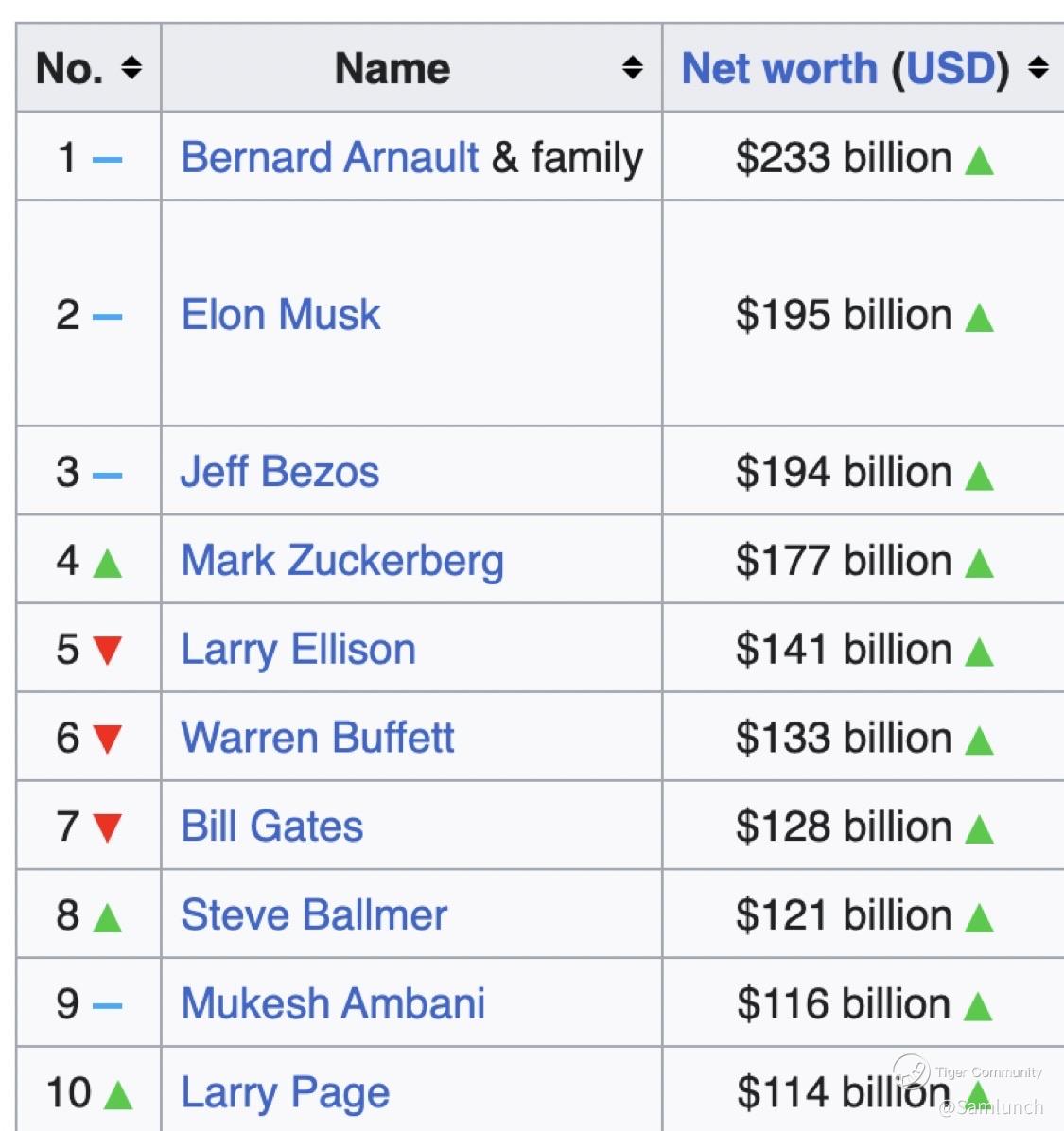
Task: Open the Net worth header link
Action: click(x=779, y=68)
